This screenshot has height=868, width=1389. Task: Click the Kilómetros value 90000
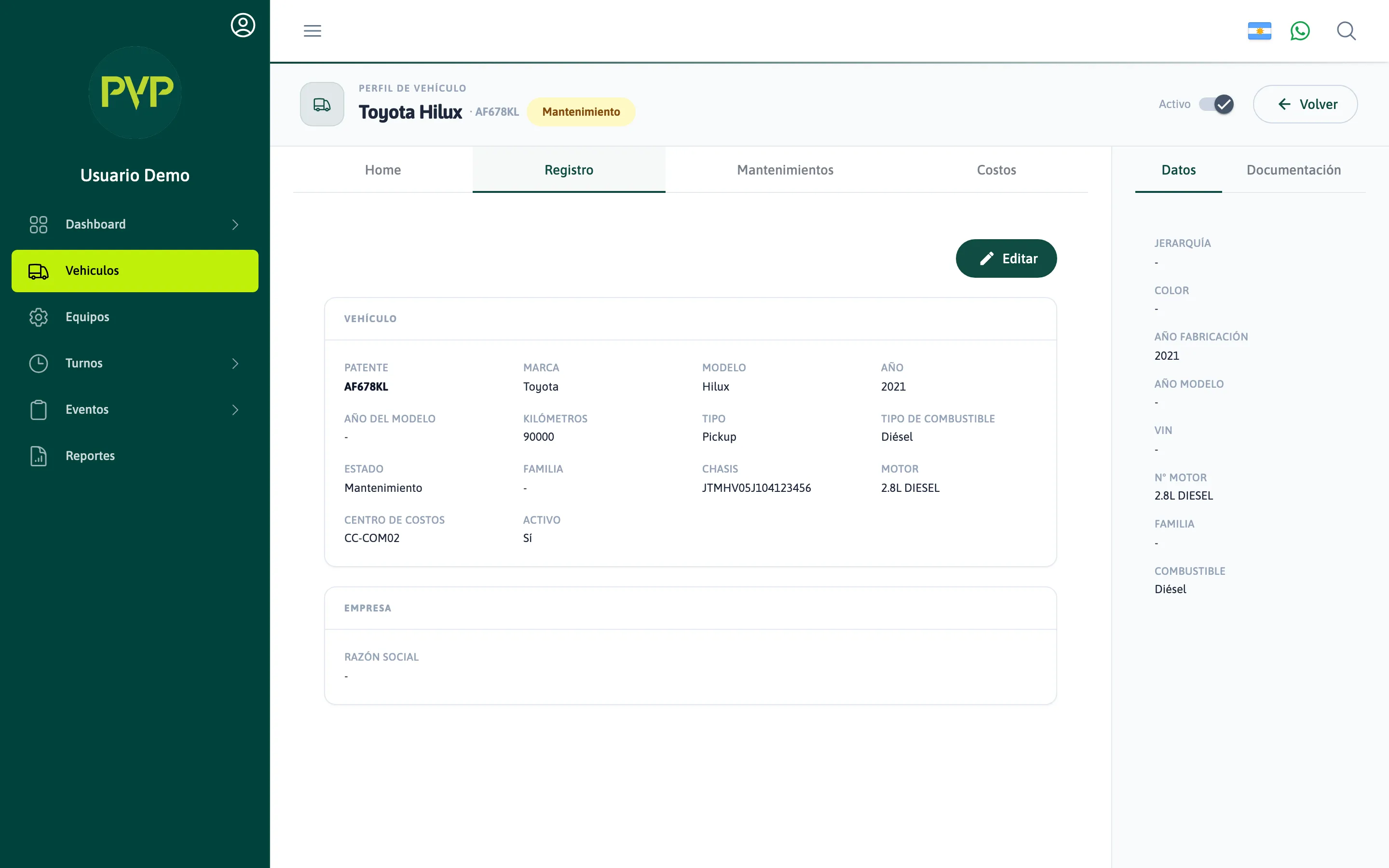click(x=538, y=437)
